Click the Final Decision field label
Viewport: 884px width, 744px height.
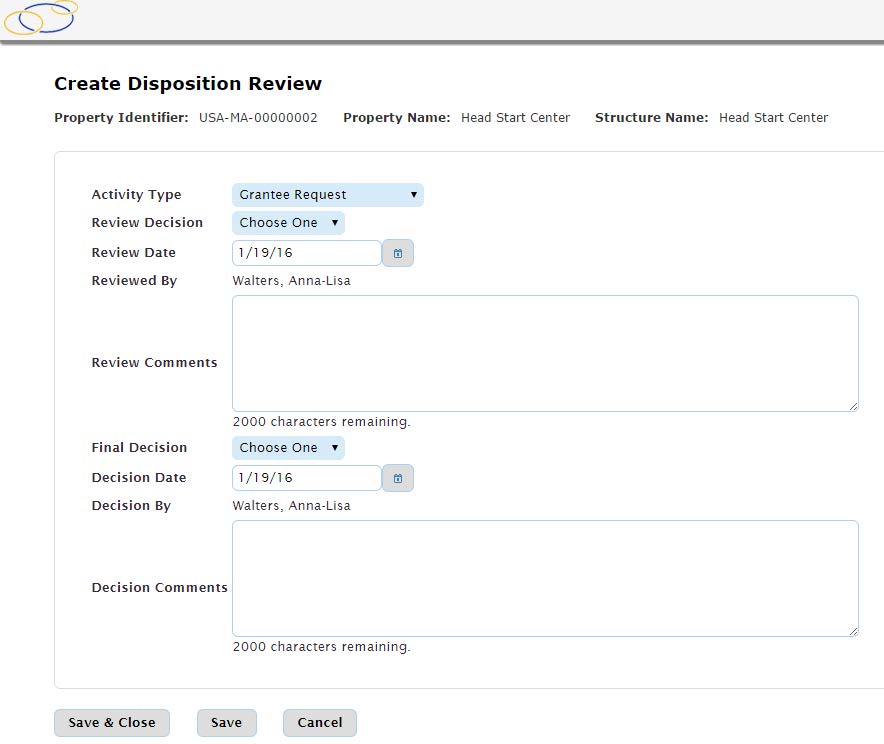click(x=139, y=448)
